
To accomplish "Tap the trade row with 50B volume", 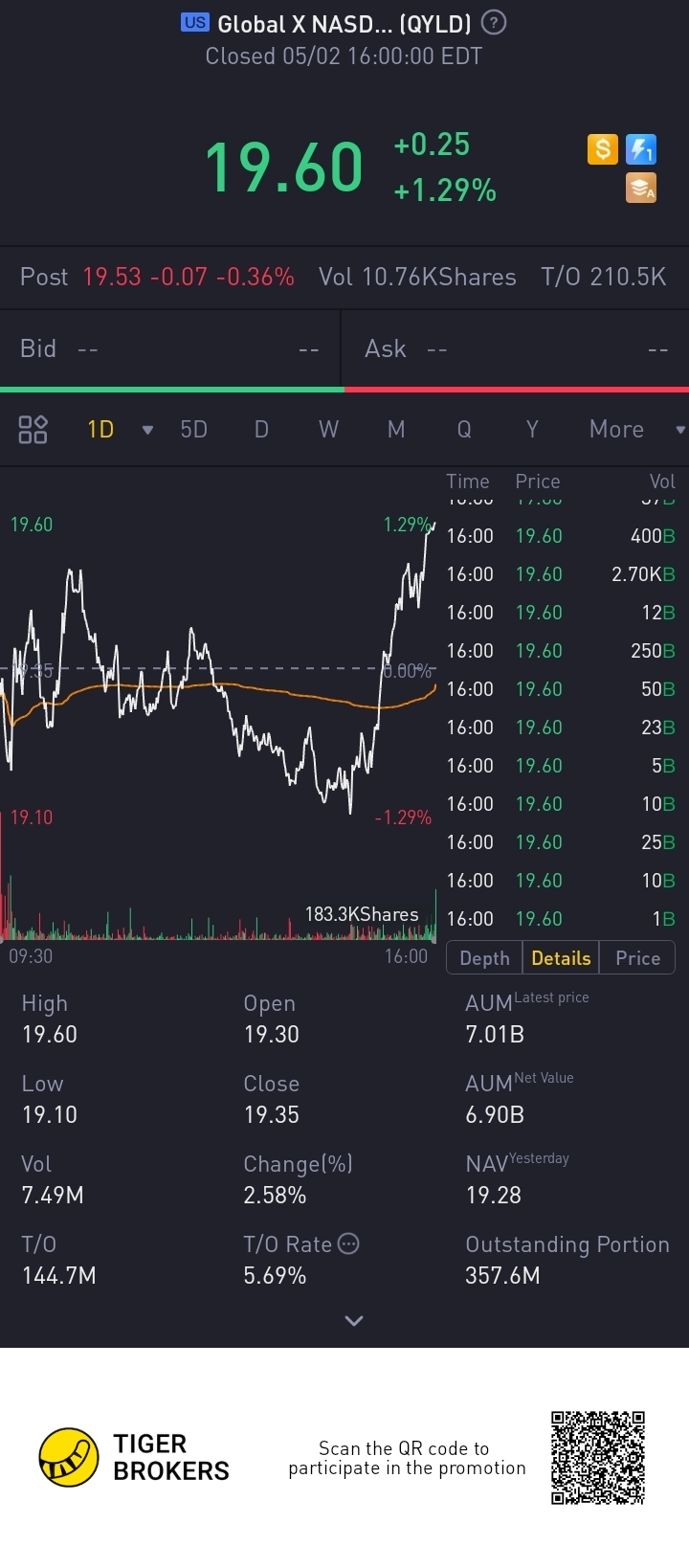I will click(x=561, y=689).
